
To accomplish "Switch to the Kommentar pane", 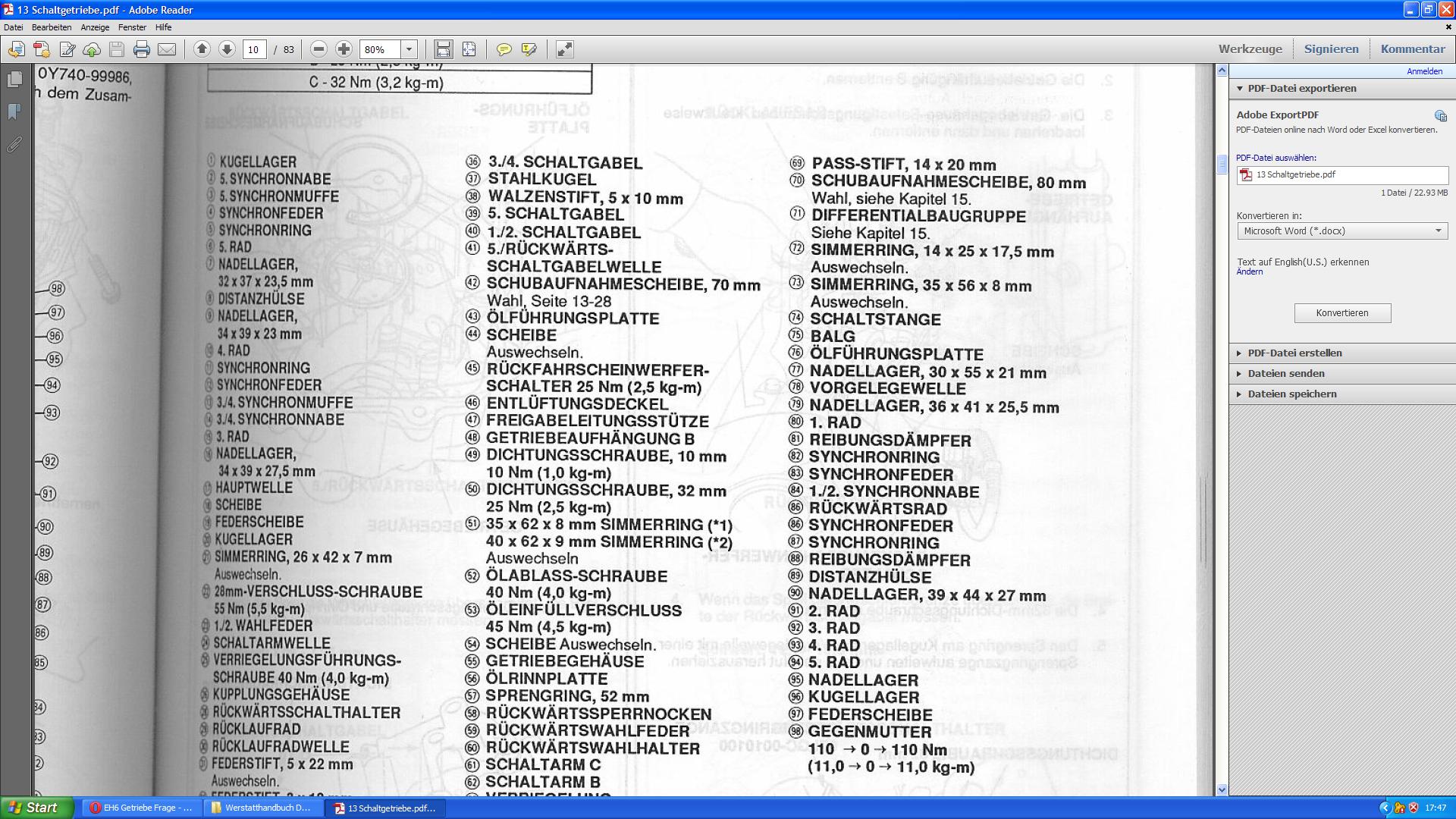I will [x=1412, y=49].
